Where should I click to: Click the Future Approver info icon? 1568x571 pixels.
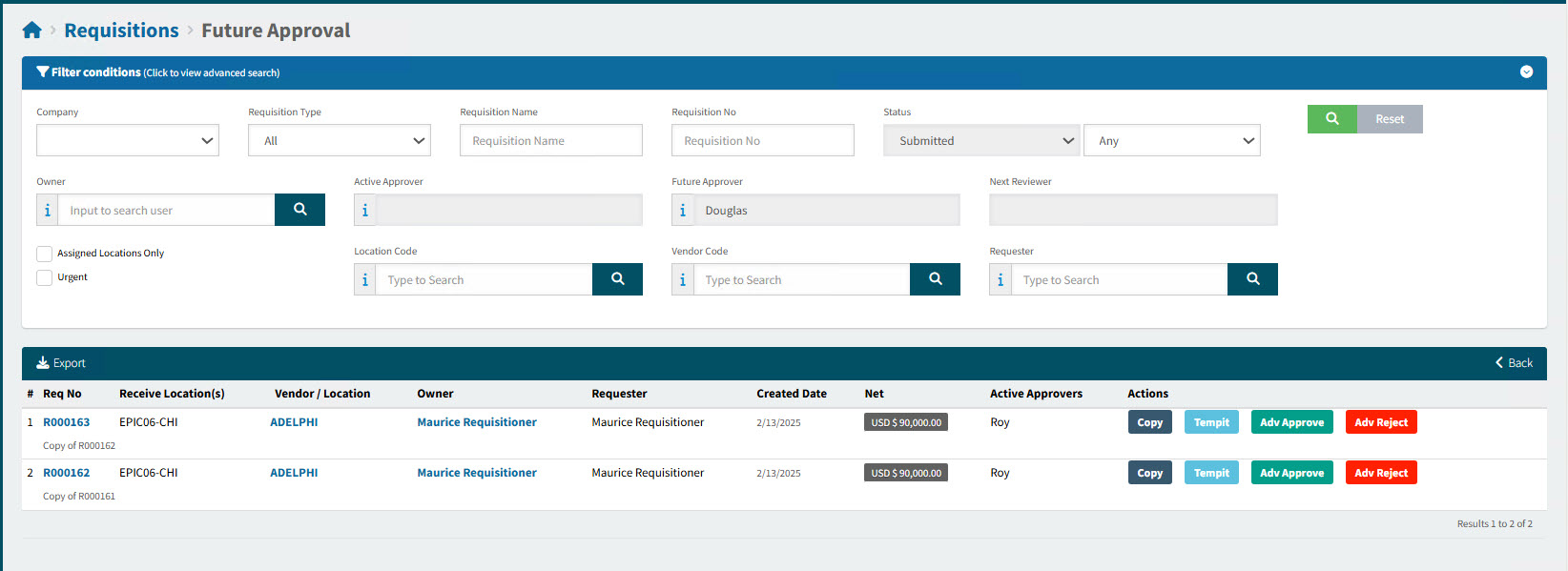pyautogui.click(x=683, y=210)
